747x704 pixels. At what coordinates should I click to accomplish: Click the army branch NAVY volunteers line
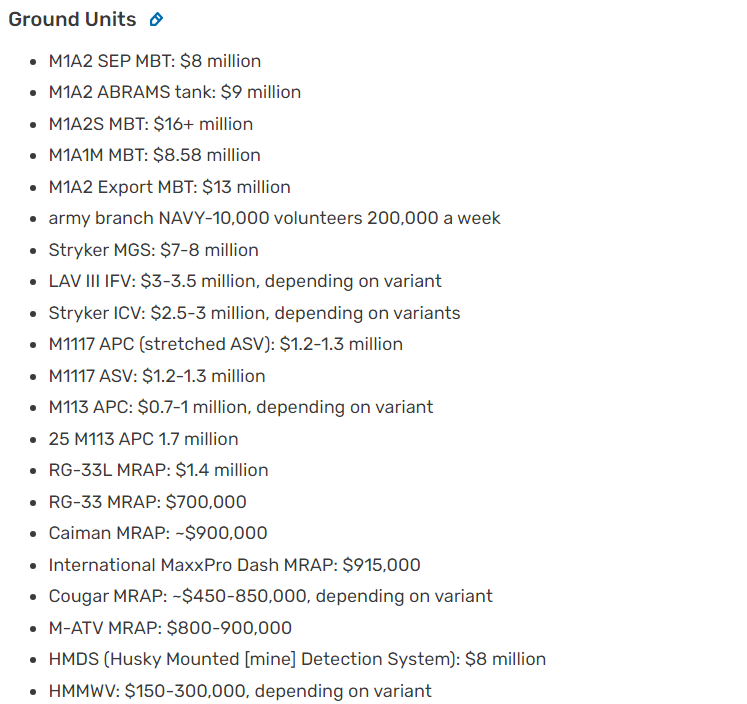pos(275,218)
